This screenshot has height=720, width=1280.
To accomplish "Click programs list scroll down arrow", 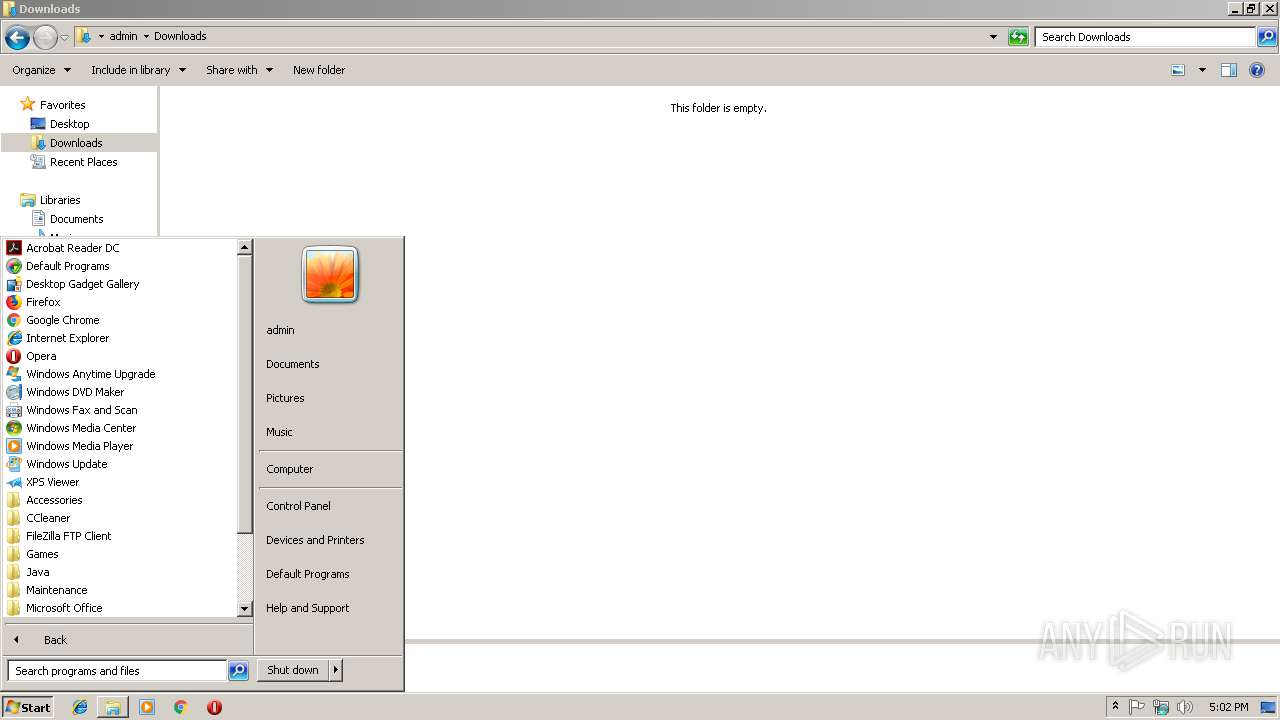I will (244, 608).
